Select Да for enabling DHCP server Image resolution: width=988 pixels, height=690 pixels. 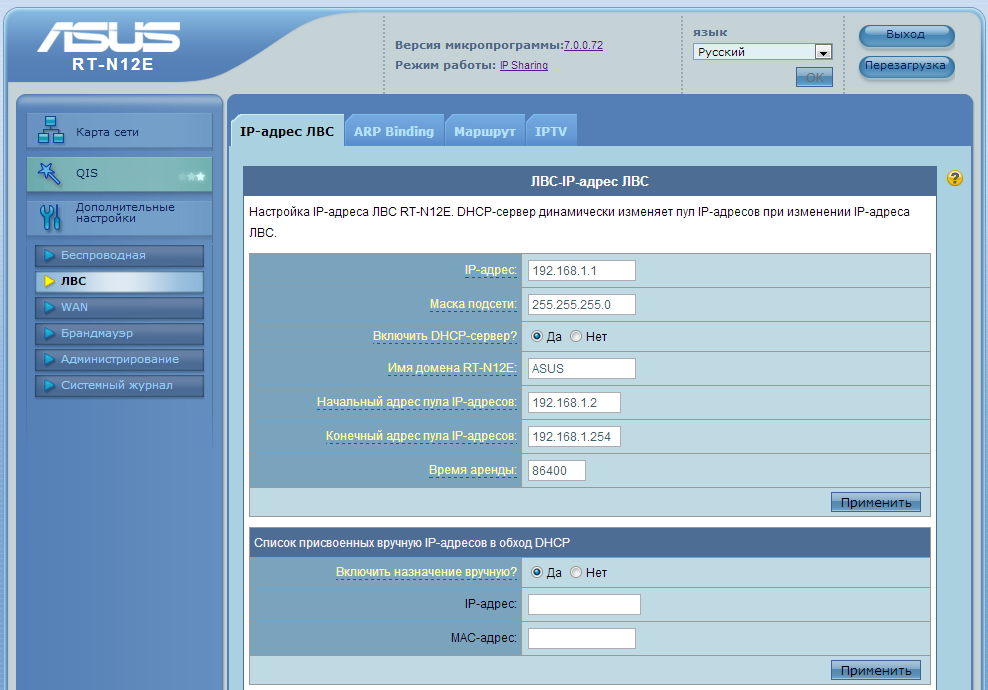[537, 336]
